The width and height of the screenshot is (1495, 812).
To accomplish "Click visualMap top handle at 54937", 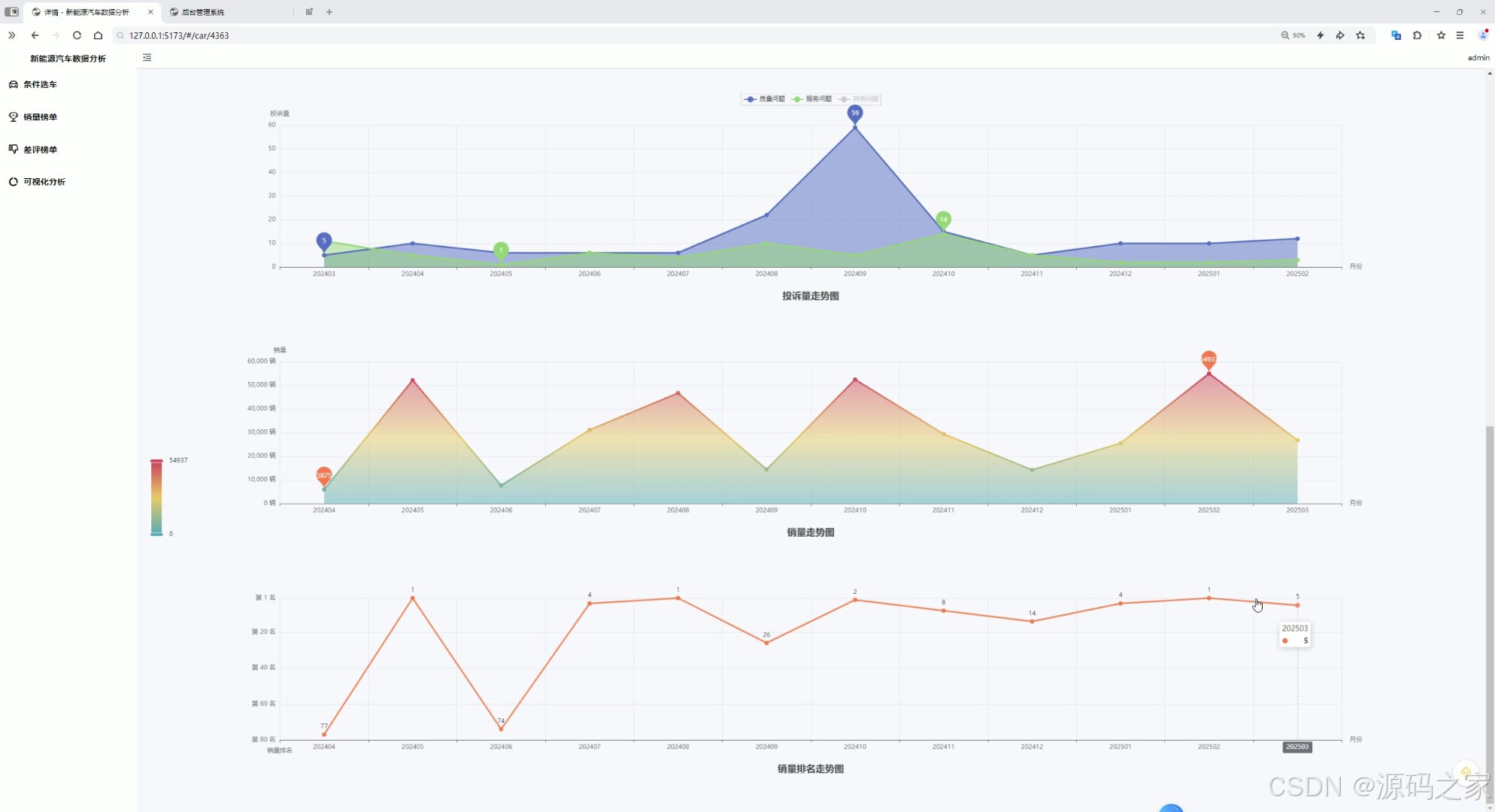I will coord(156,461).
